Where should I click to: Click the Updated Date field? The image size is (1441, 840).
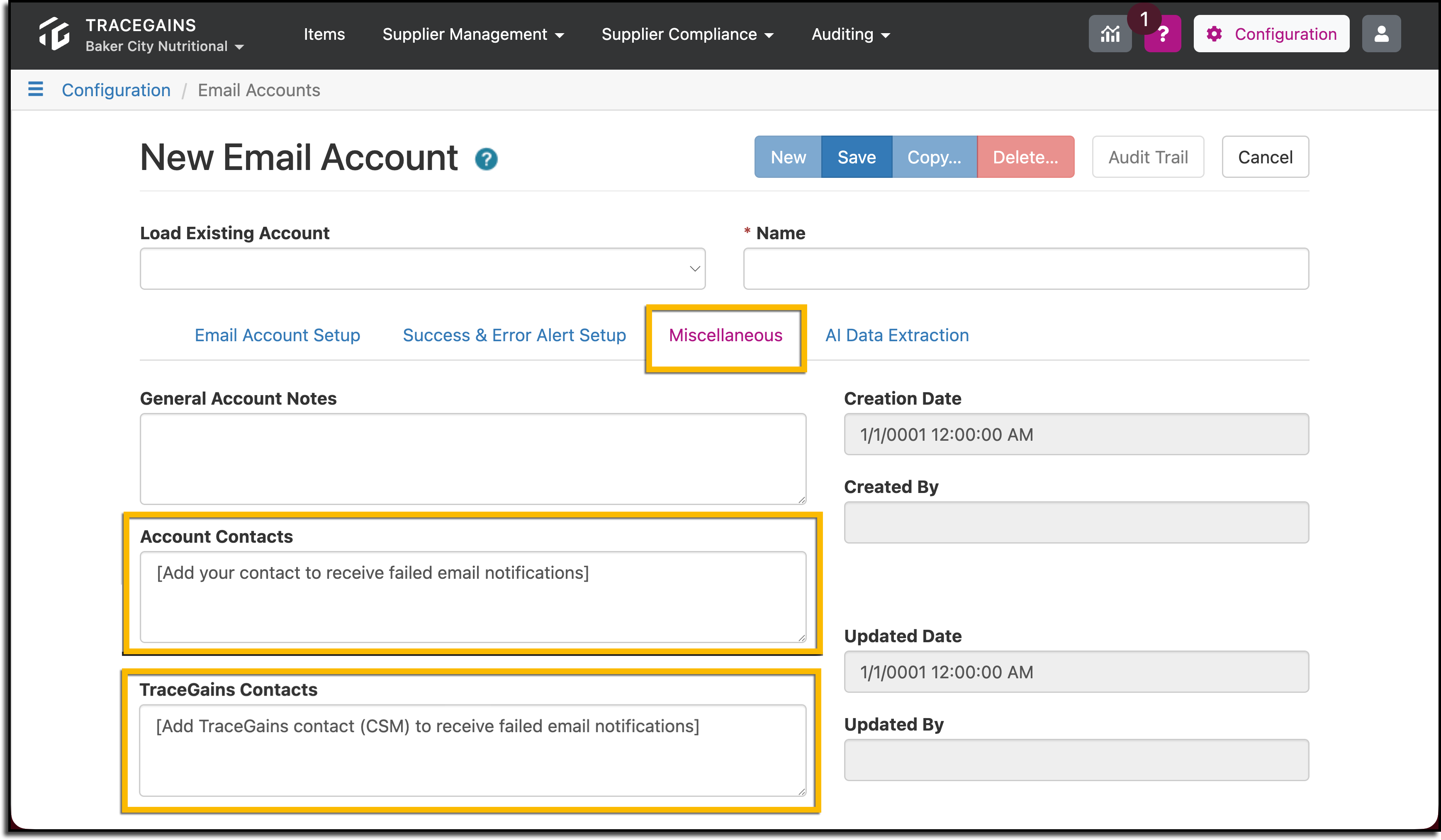click(x=1076, y=672)
